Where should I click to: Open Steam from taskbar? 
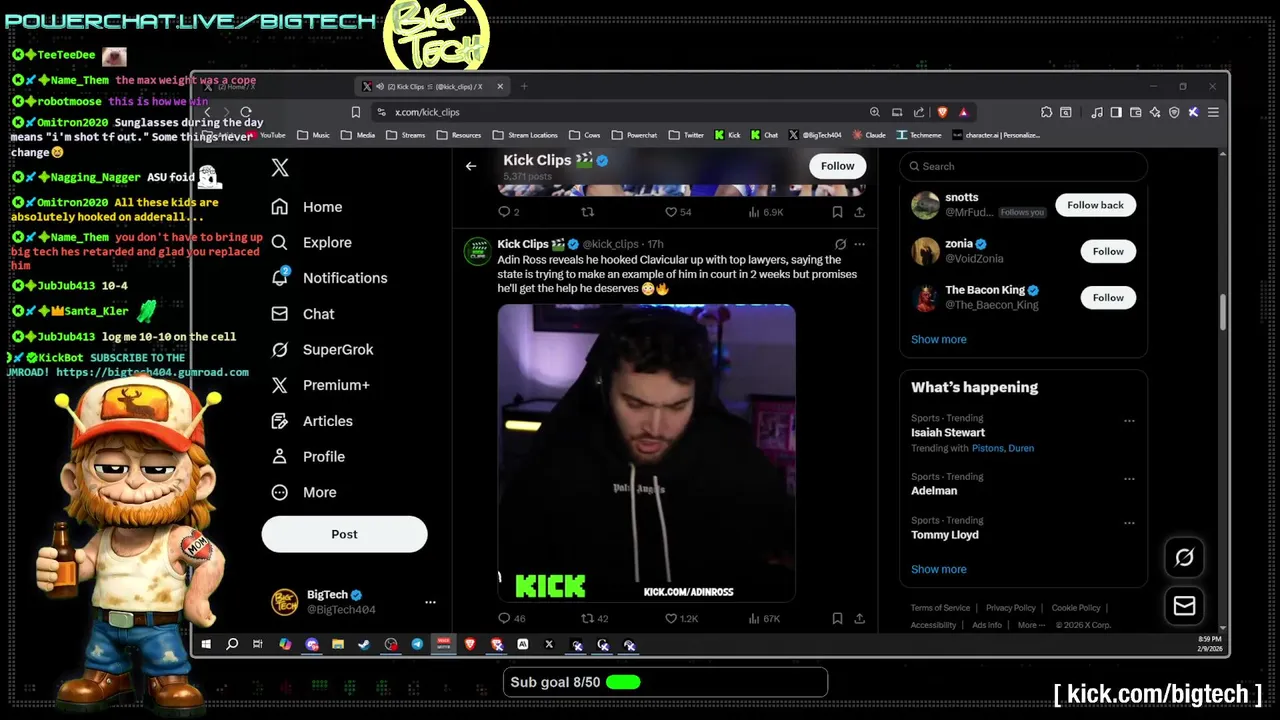(x=364, y=645)
